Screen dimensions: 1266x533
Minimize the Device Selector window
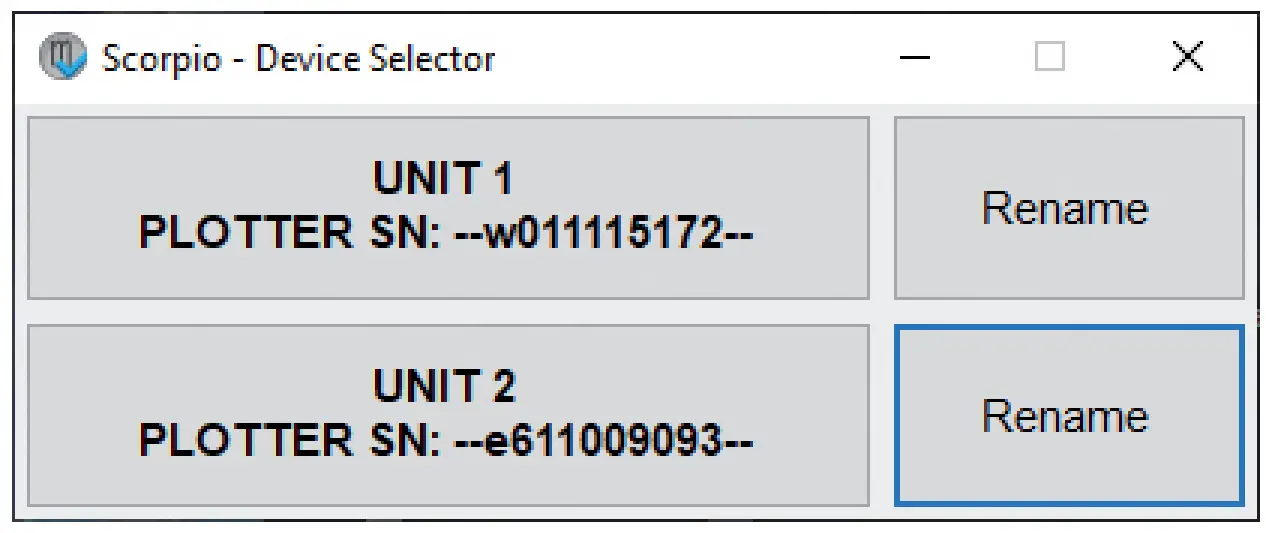tap(914, 58)
